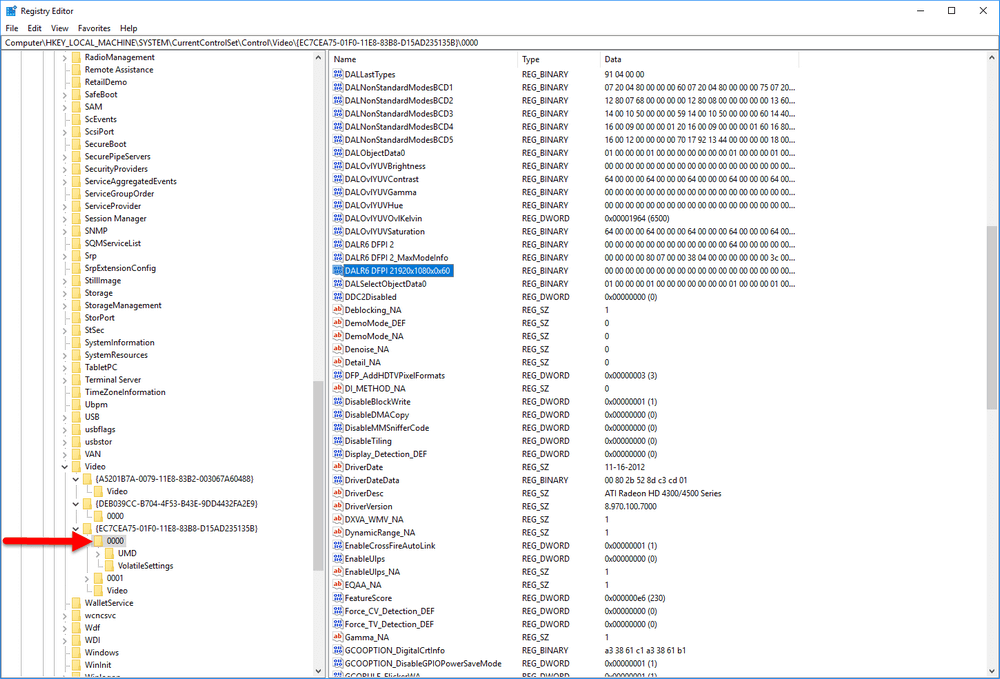1000x679 pixels.
Task: Click folder icon of SafeBoot key
Action: point(77,94)
